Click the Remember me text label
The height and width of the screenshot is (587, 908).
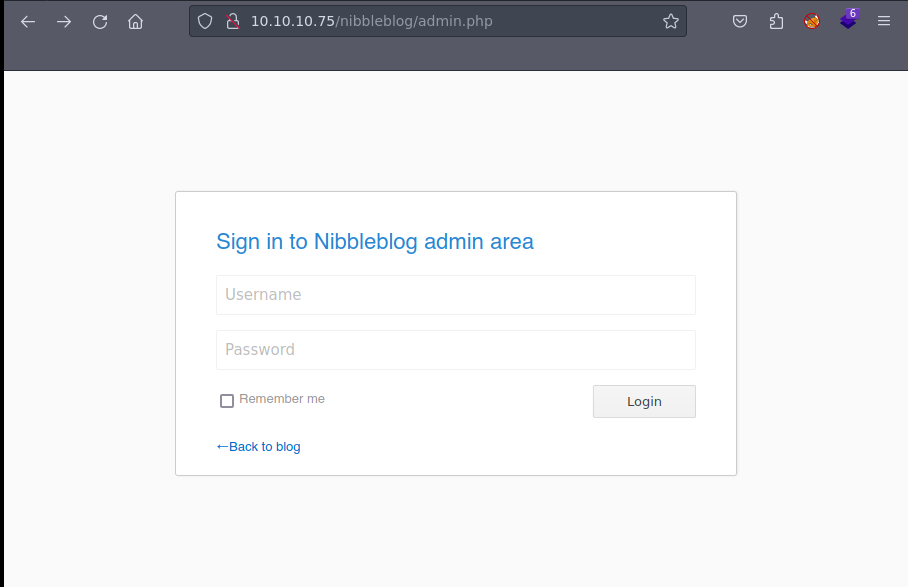click(x=282, y=398)
